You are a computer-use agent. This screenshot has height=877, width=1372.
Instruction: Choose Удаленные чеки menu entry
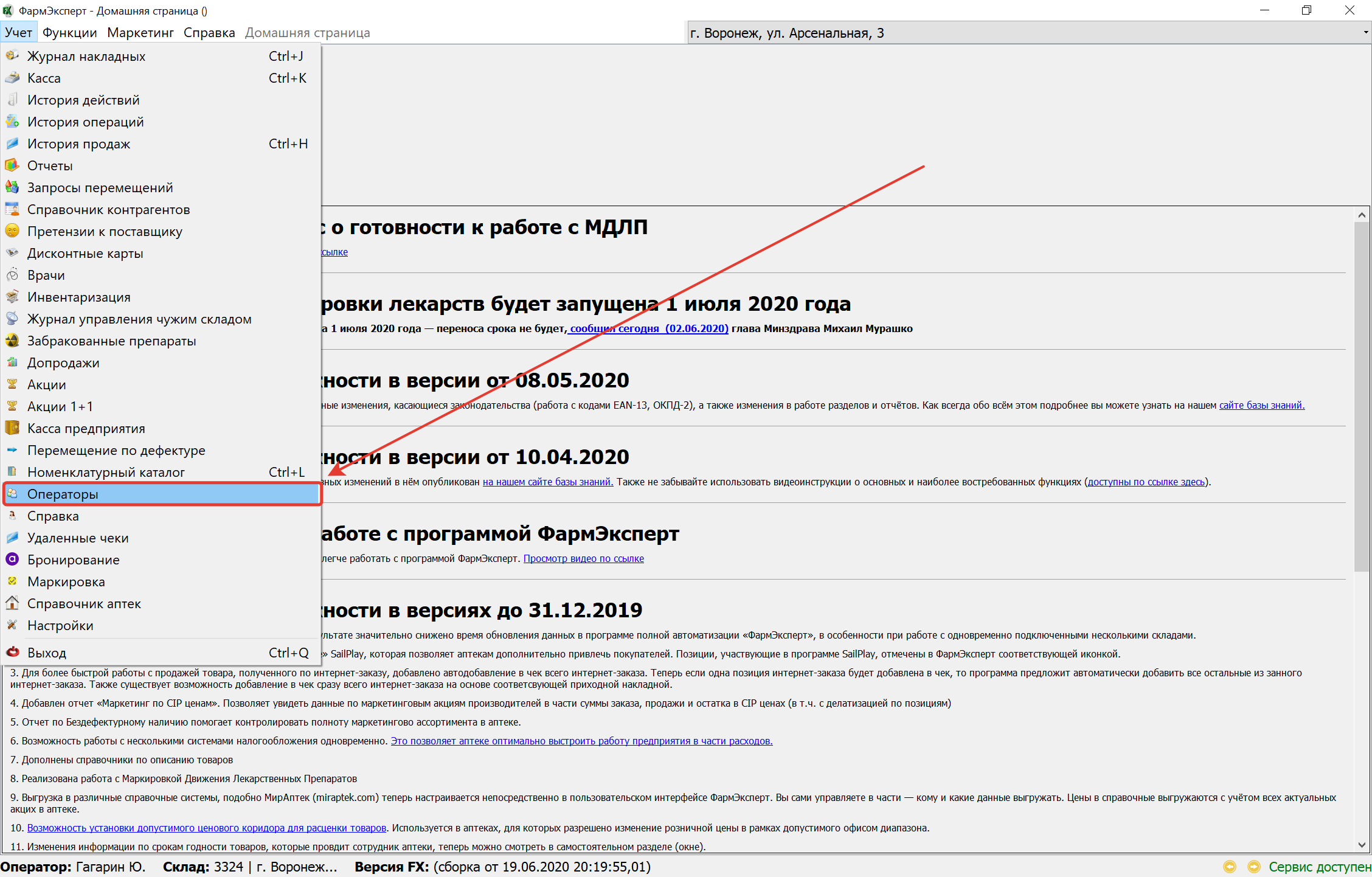click(161, 538)
